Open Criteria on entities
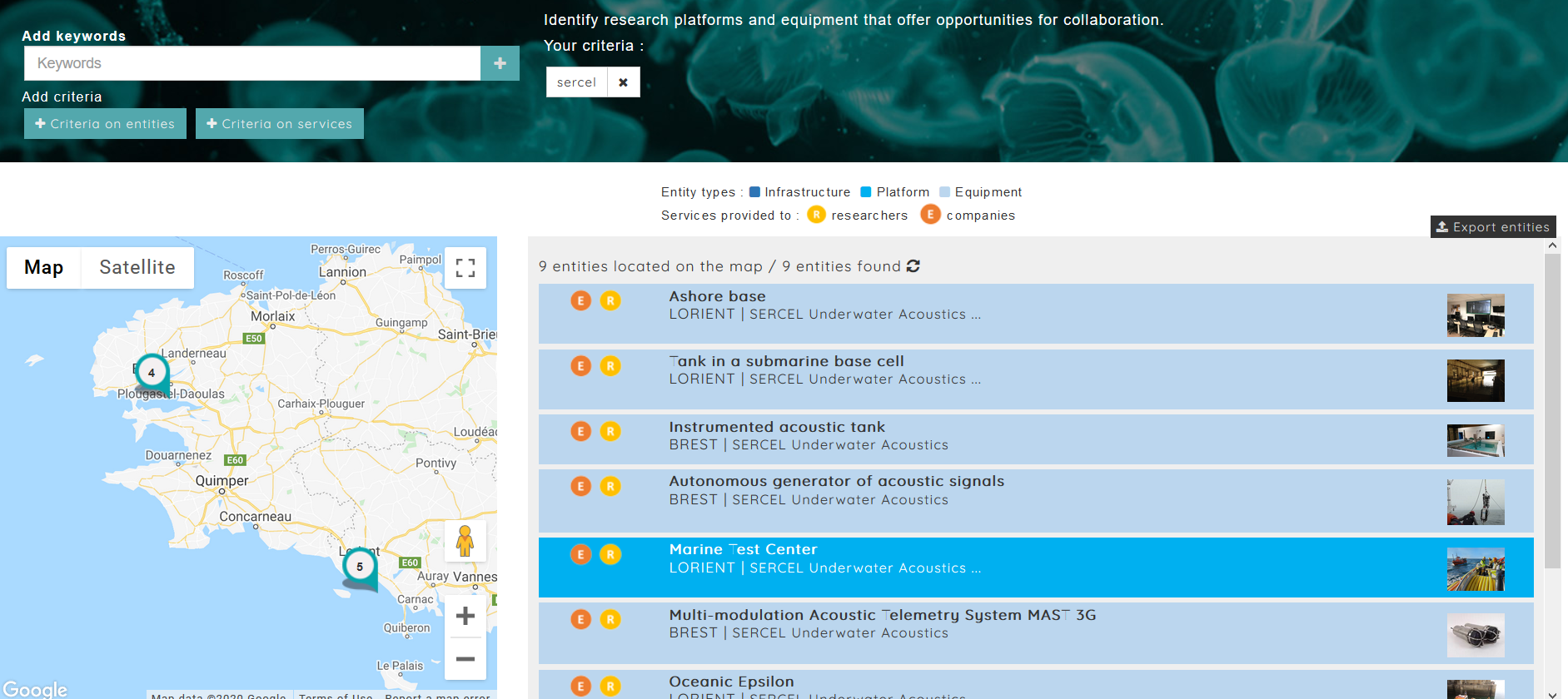The width and height of the screenshot is (1568, 699). coord(105,124)
